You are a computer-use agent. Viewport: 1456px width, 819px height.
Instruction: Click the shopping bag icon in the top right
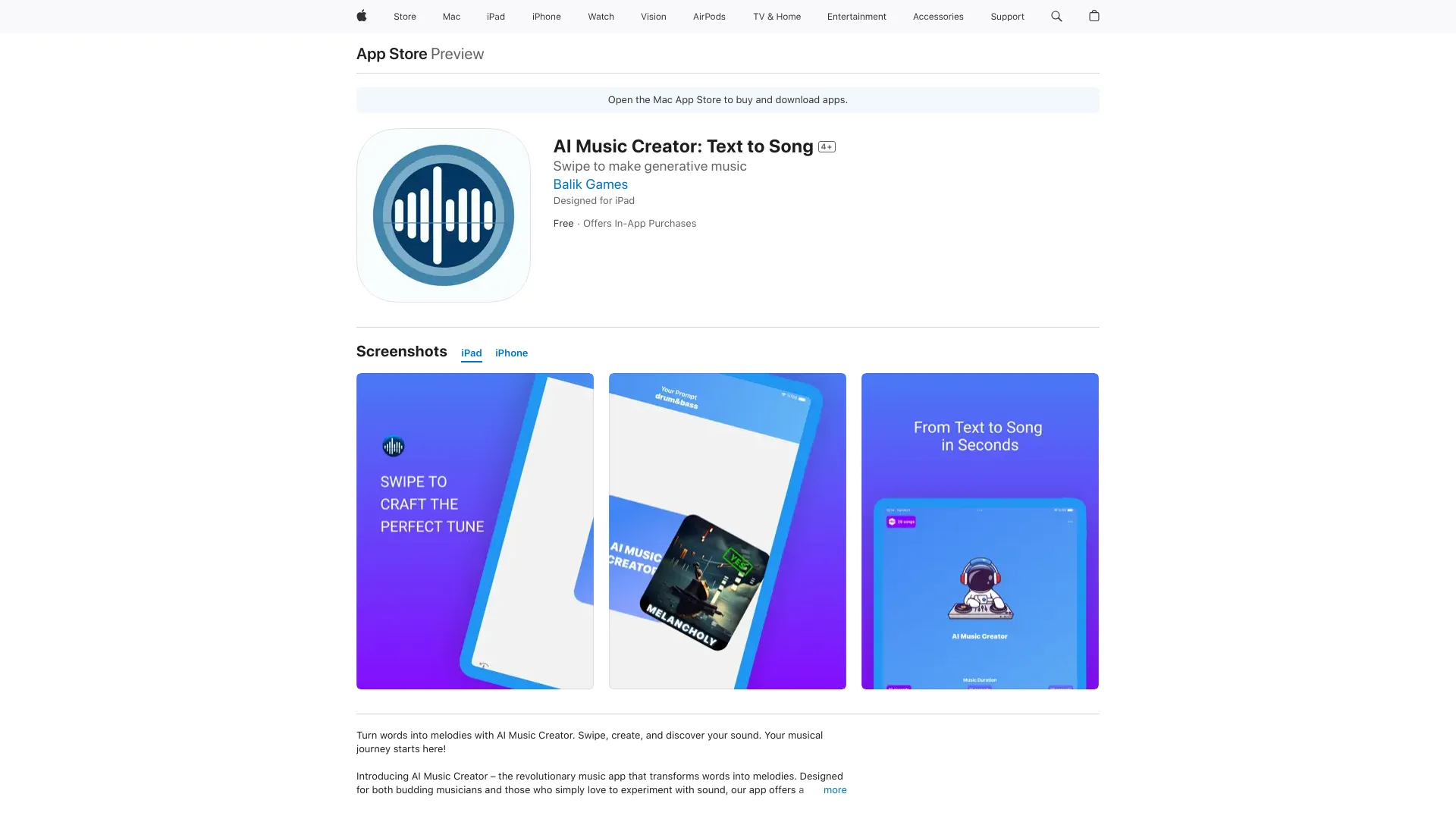point(1094,16)
